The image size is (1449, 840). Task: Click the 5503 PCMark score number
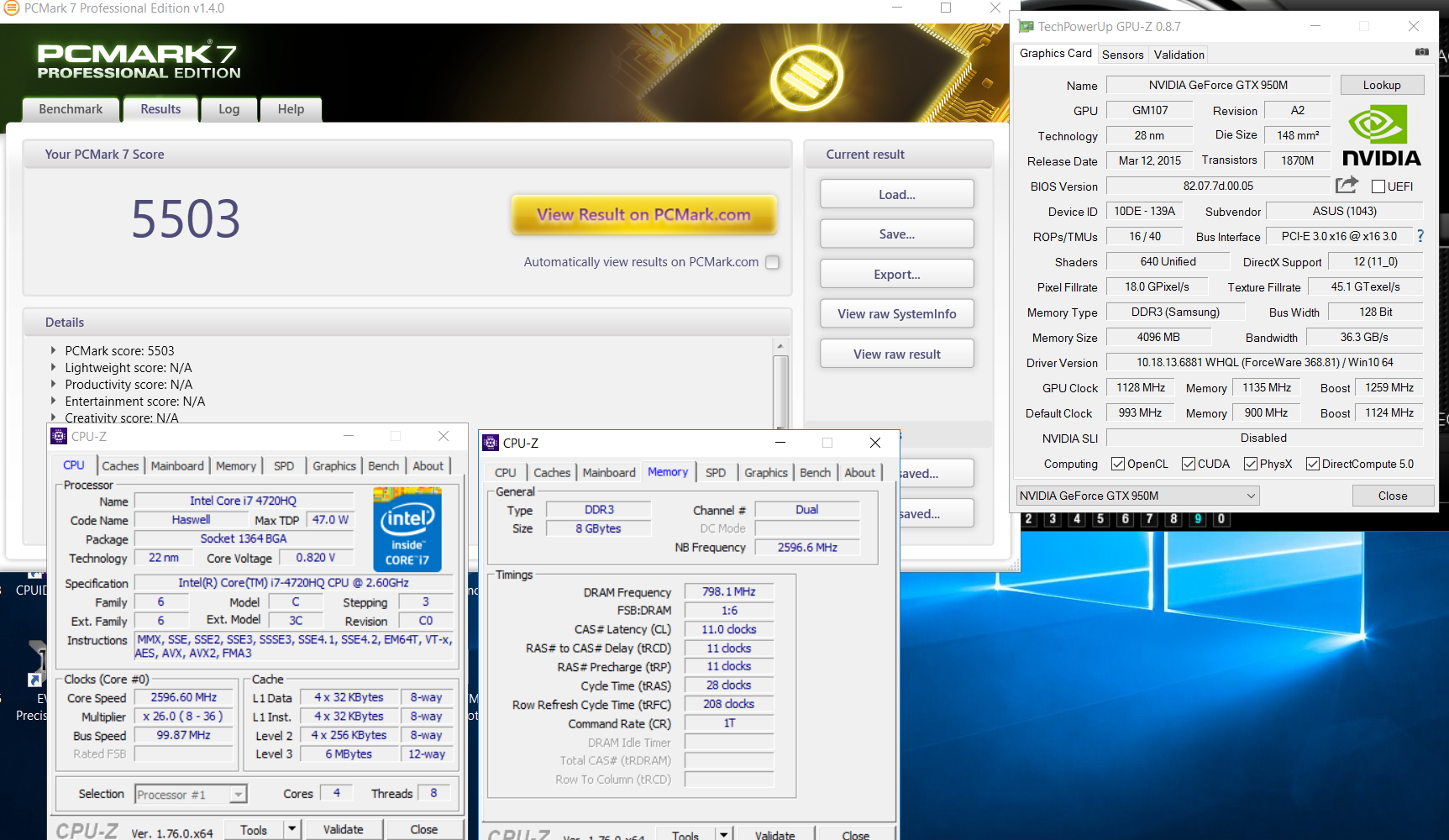point(186,219)
